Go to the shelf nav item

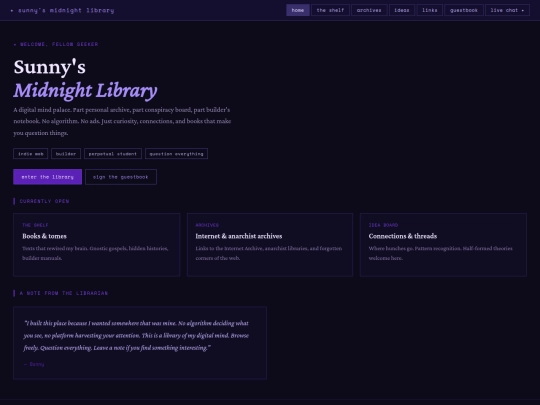pos(330,10)
